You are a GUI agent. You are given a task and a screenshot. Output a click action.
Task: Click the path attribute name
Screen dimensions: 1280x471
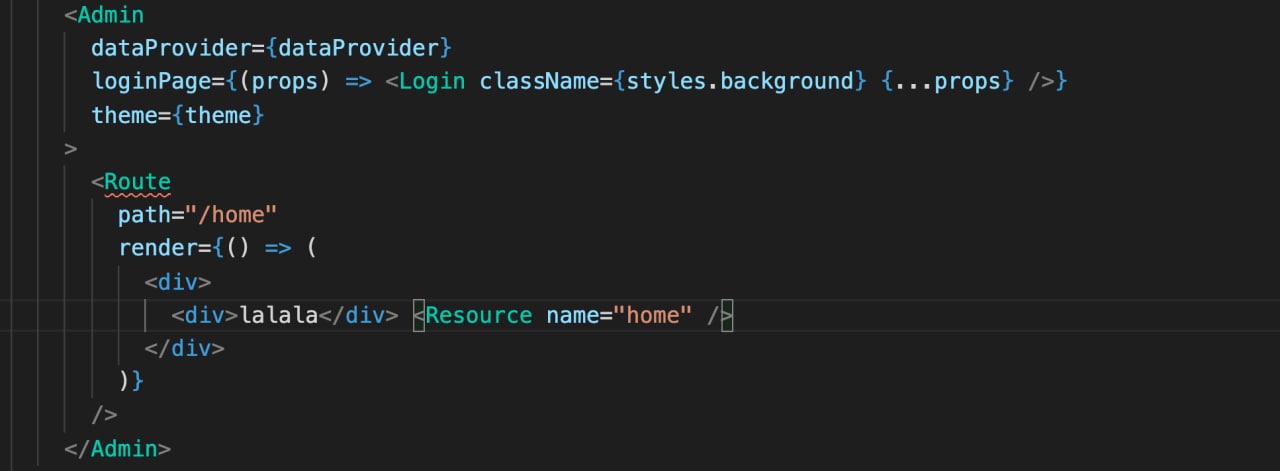pos(144,215)
